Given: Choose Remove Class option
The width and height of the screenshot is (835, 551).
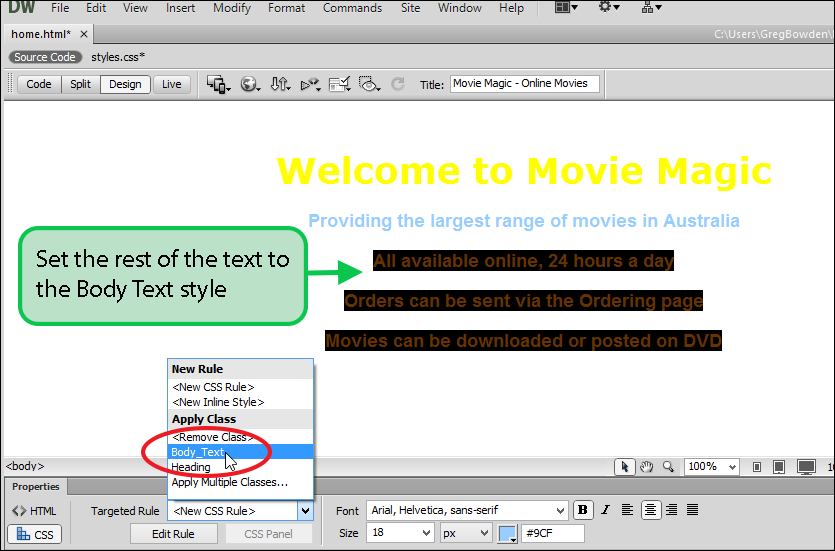Looking at the screenshot, I should pyautogui.click(x=240, y=437).
